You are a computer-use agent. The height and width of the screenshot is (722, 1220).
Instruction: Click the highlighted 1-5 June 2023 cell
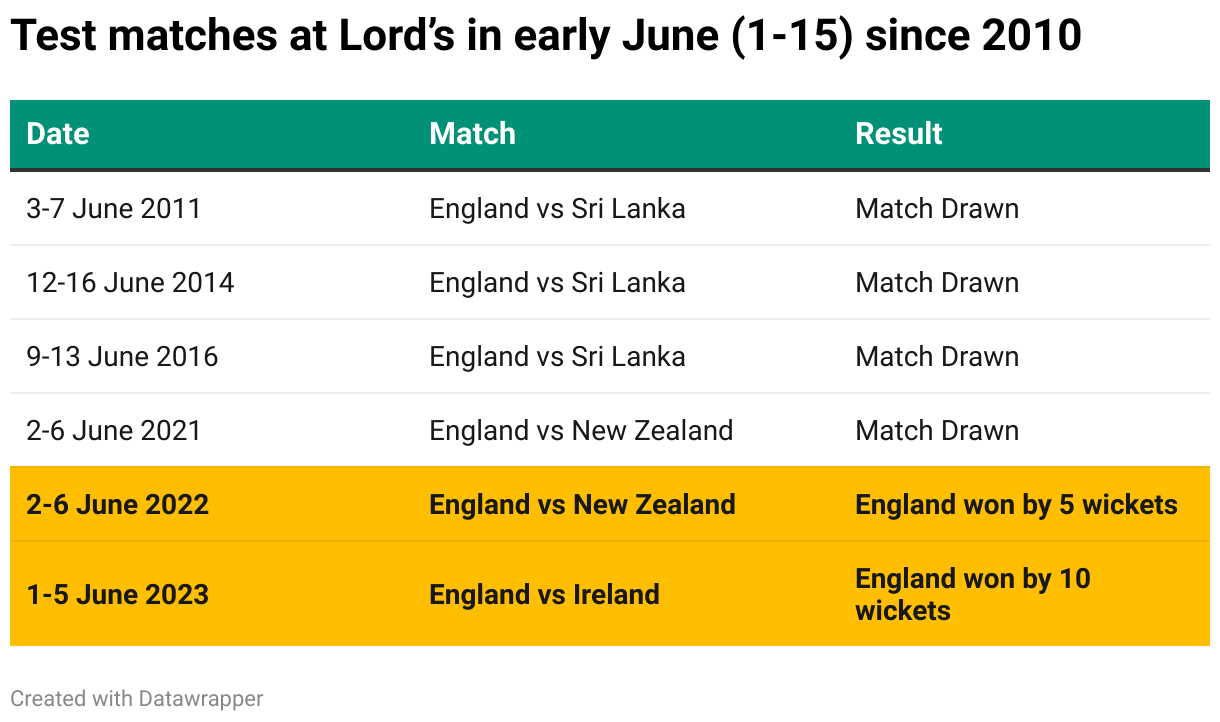click(118, 595)
